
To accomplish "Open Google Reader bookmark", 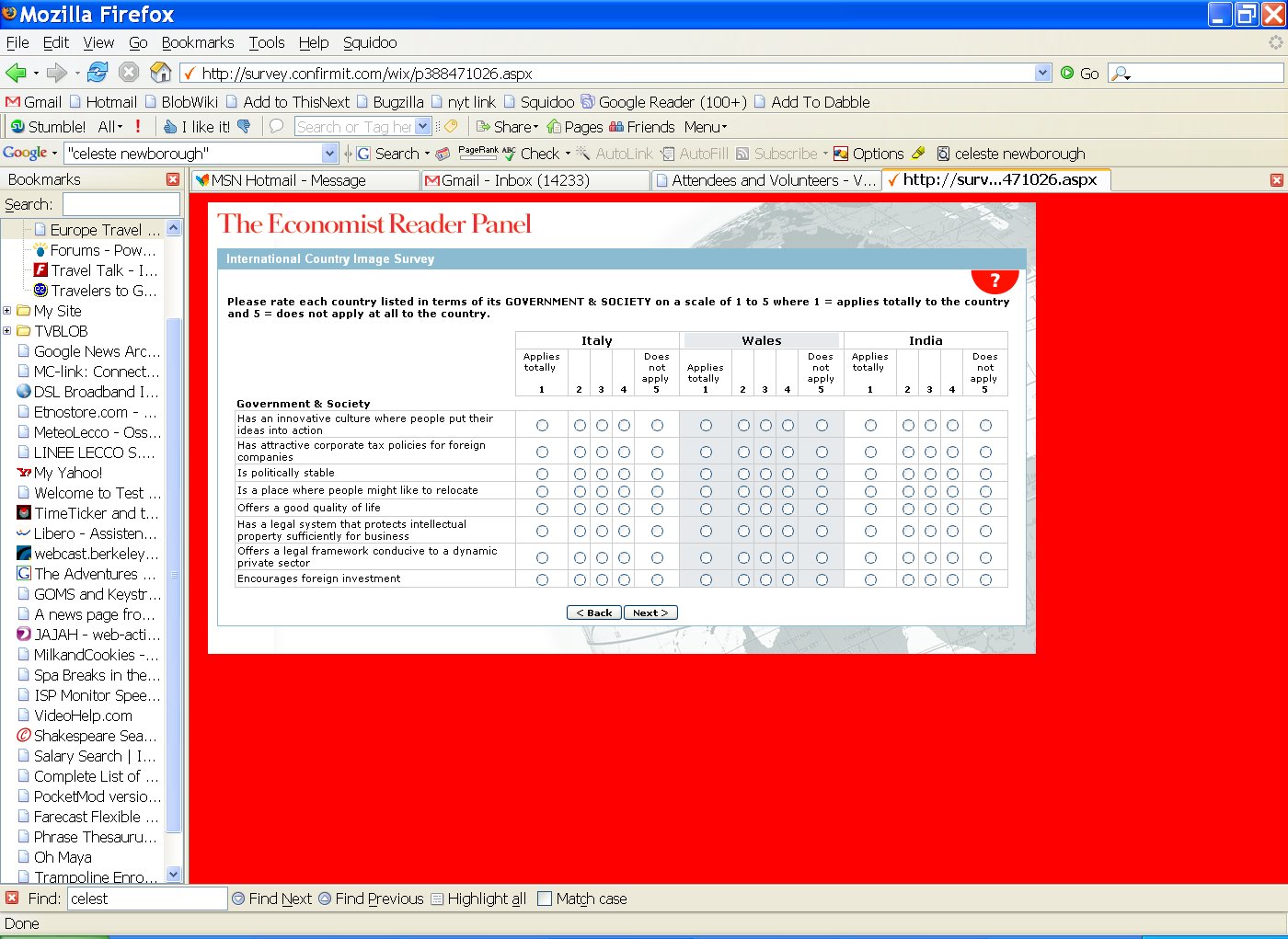I will click(x=663, y=102).
